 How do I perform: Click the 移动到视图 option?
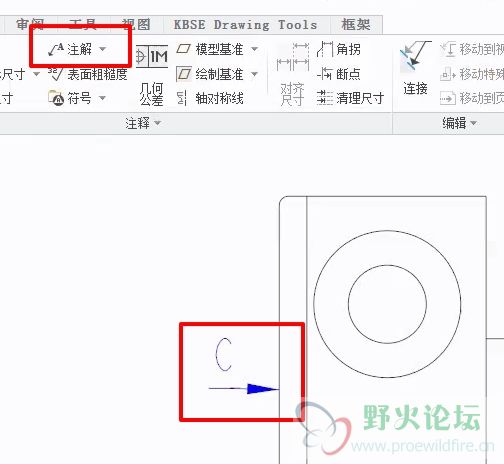coord(472,49)
